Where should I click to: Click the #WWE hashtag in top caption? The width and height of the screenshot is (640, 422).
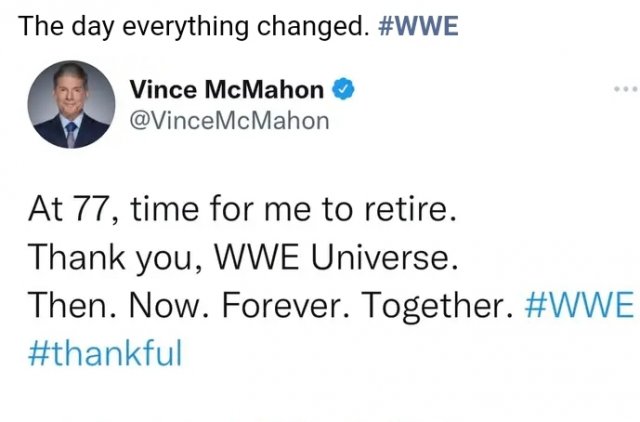(x=421, y=26)
